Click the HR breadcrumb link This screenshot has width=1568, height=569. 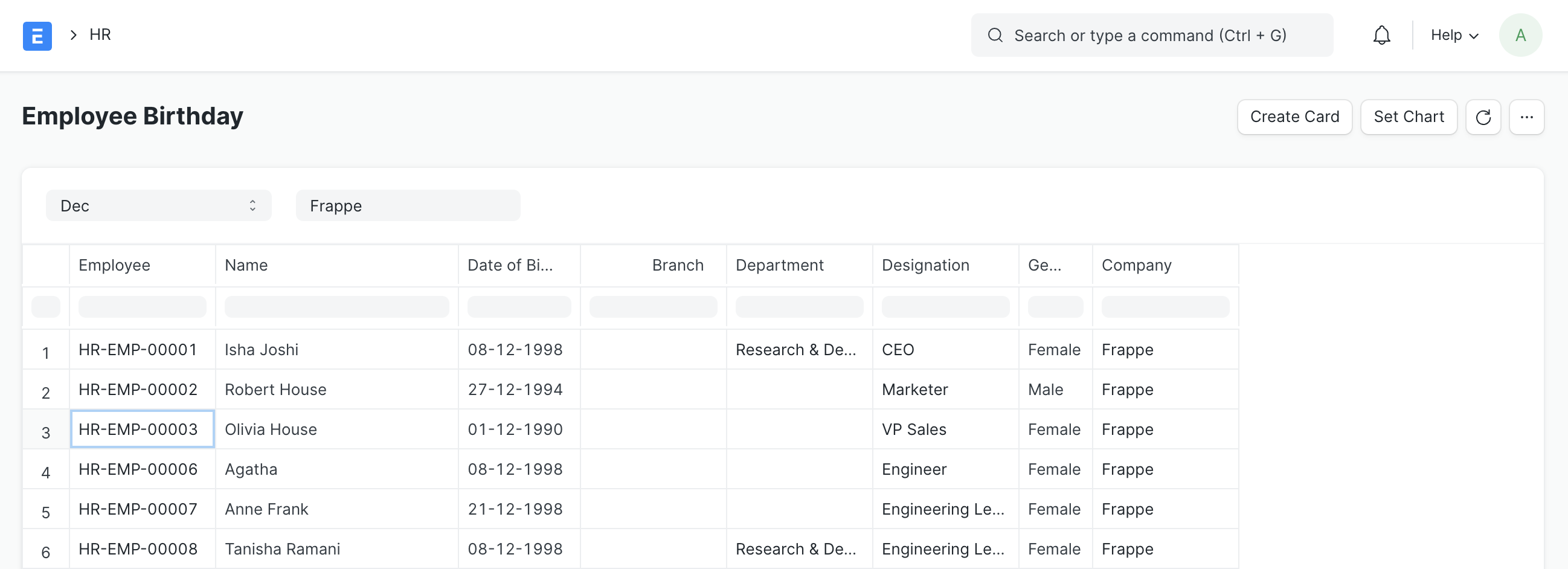click(x=100, y=34)
